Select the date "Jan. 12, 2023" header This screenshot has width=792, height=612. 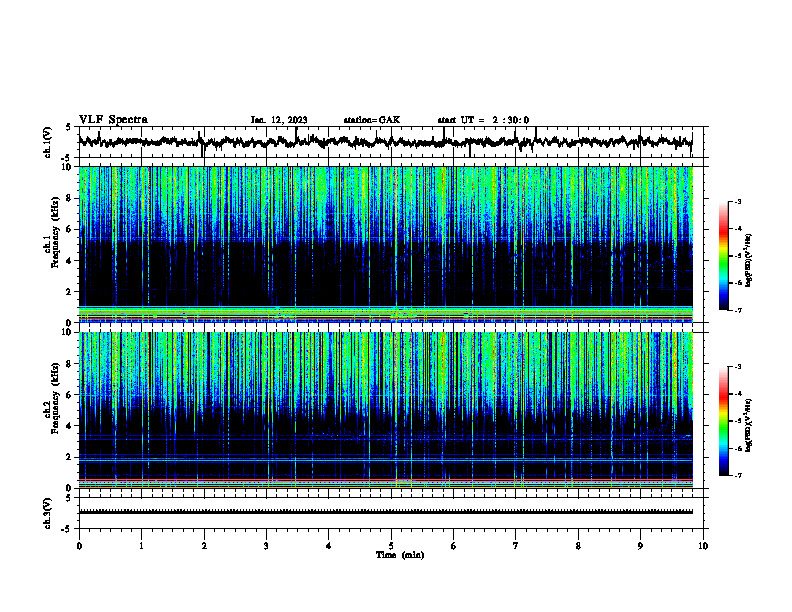coord(279,120)
